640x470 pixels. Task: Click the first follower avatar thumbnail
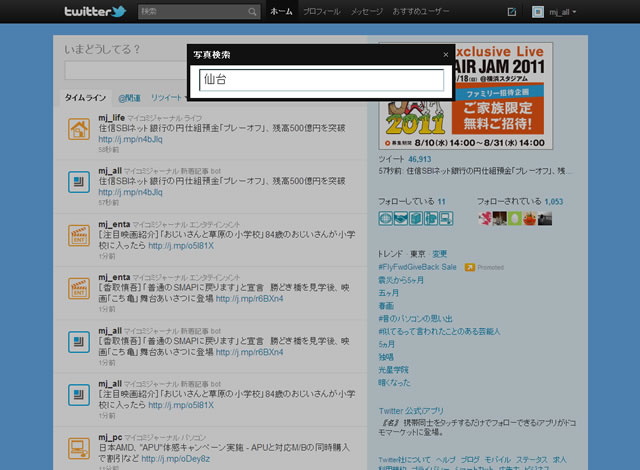click(484, 218)
